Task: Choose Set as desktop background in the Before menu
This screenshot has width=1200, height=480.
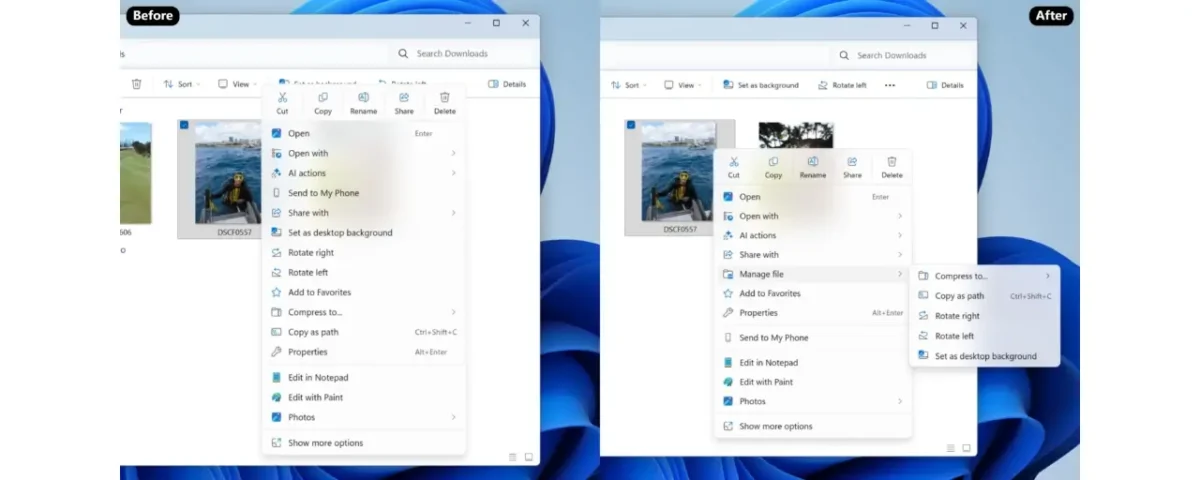Action: (364, 233)
